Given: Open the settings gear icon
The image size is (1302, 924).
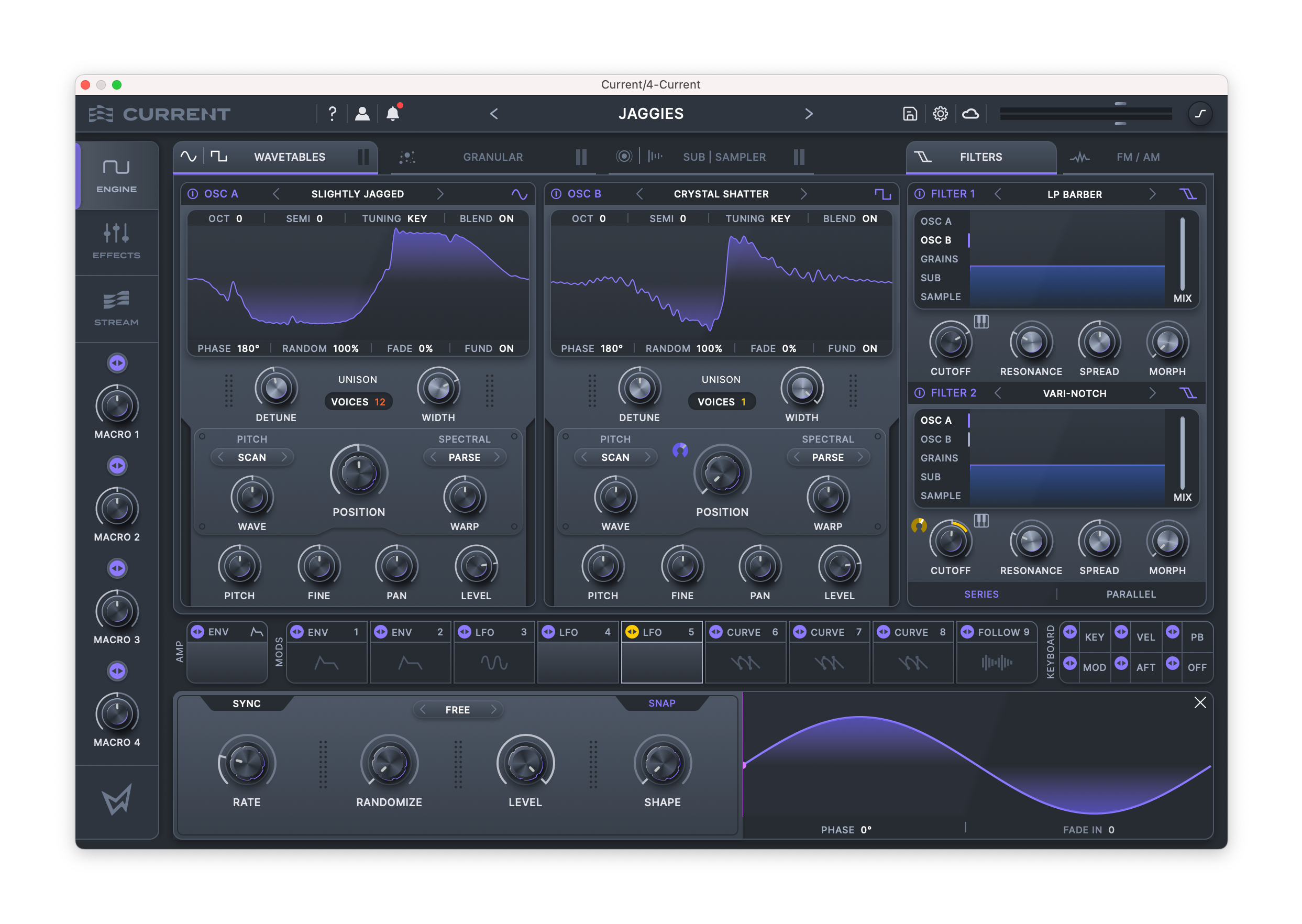Looking at the screenshot, I should click(940, 114).
